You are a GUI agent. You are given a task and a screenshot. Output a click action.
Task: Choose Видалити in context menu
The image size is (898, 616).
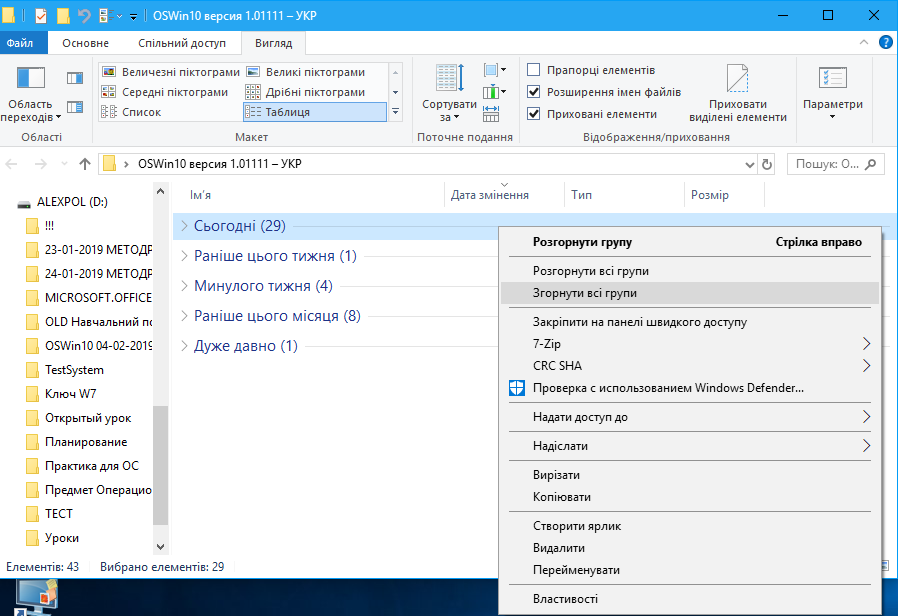[690, 548]
